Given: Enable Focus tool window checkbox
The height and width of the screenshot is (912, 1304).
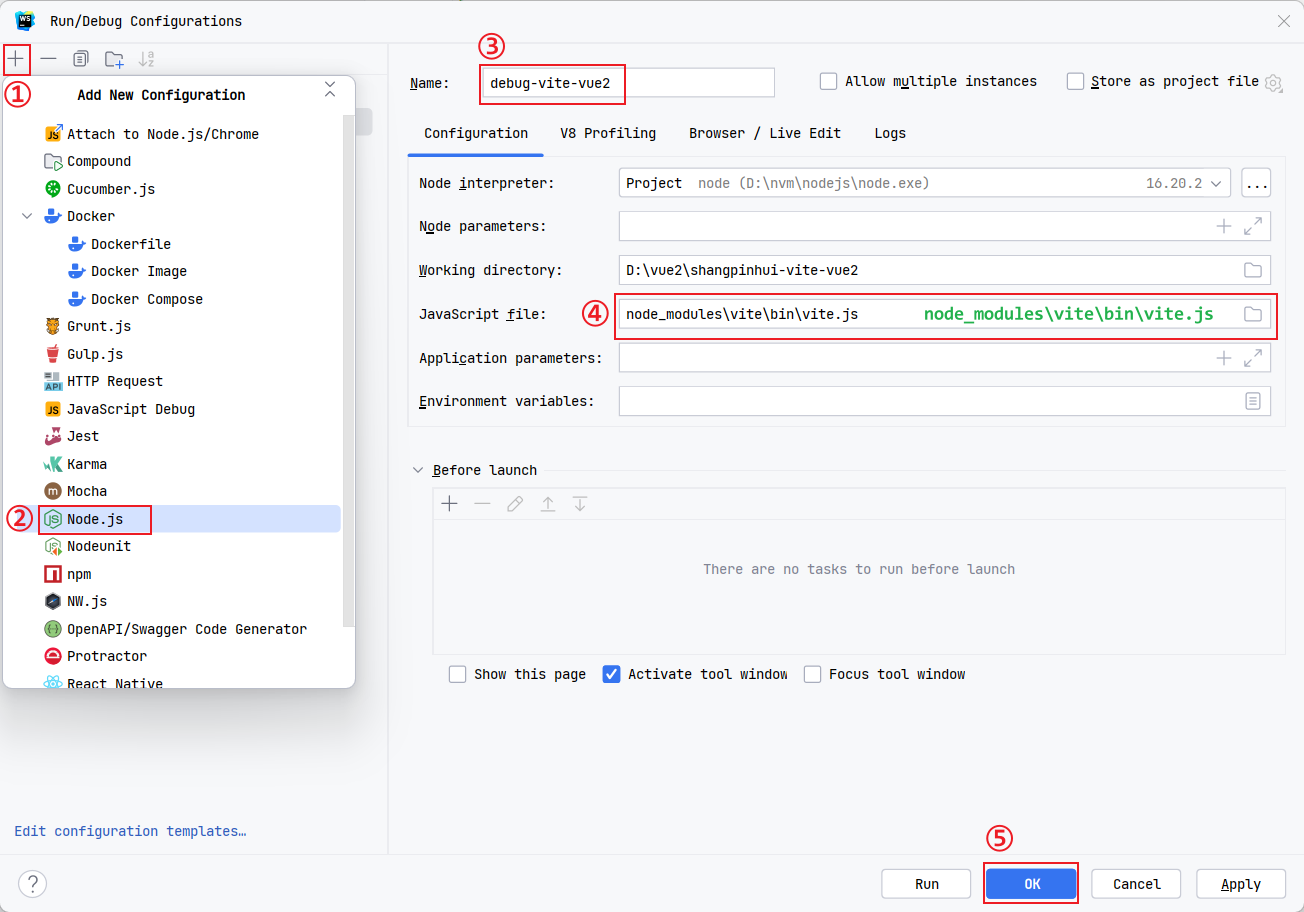Looking at the screenshot, I should tap(812, 674).
